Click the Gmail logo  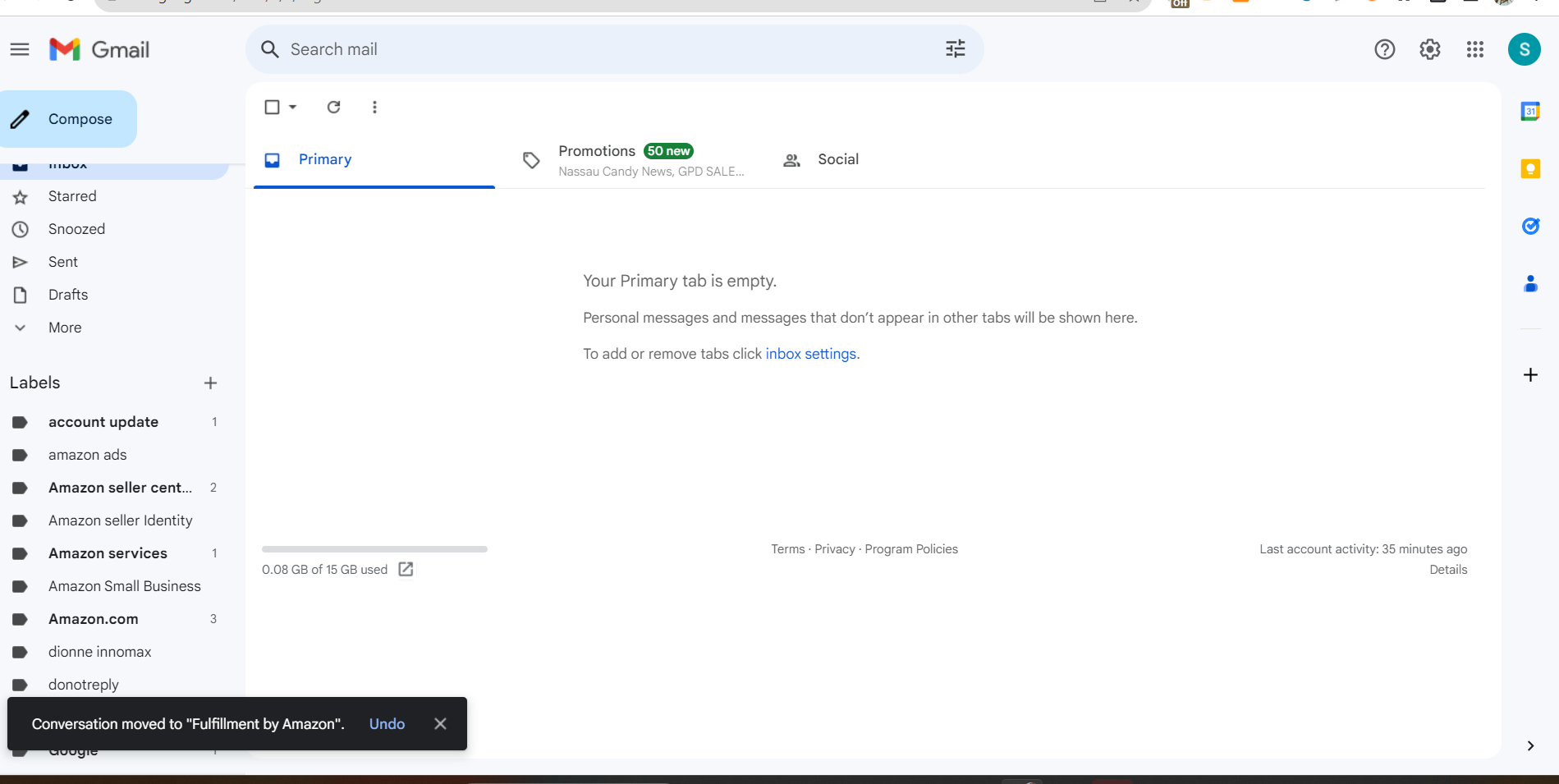(99, 49)
